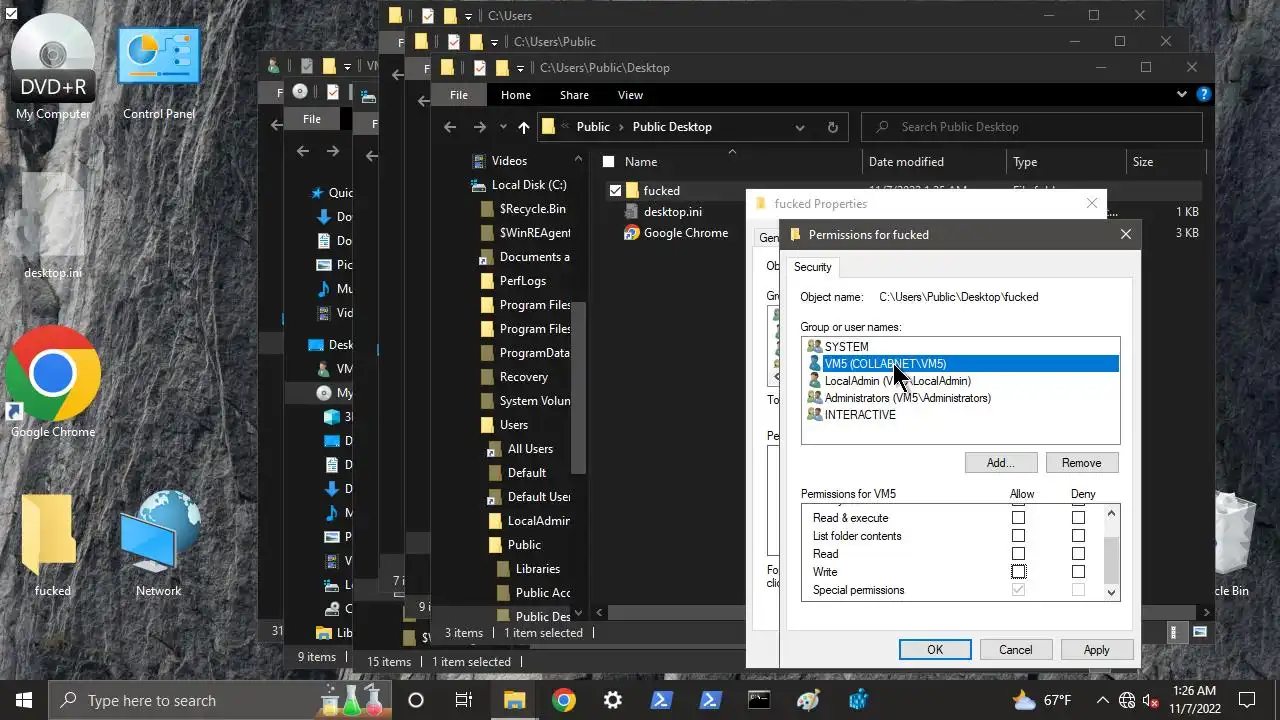The image size is (1280, 720).
Task: Go back in Public Desktop Explorer
Action: click(450, 127)
